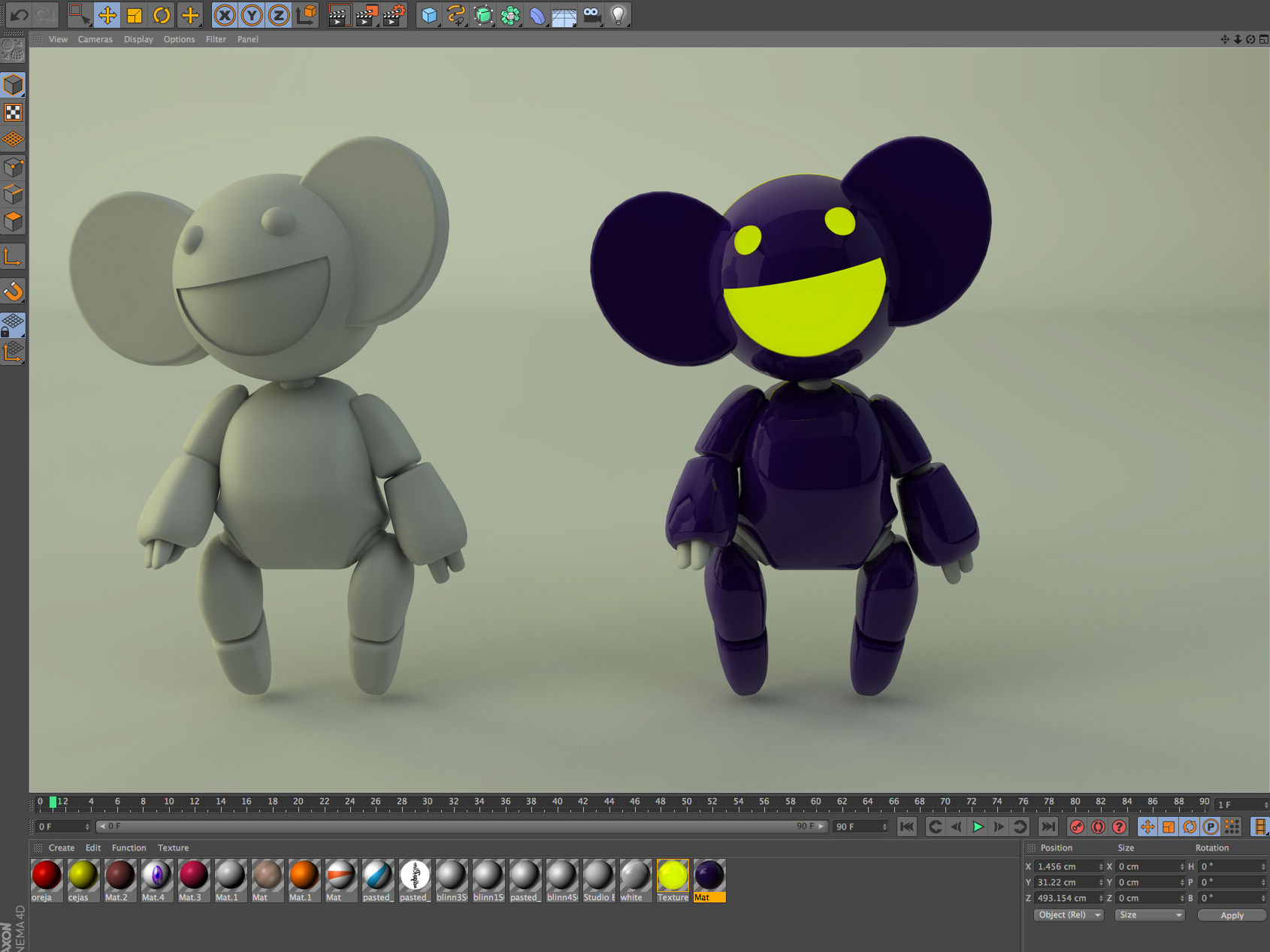
Task: Open material manager Create menu
Action: [x=62, y=848]
